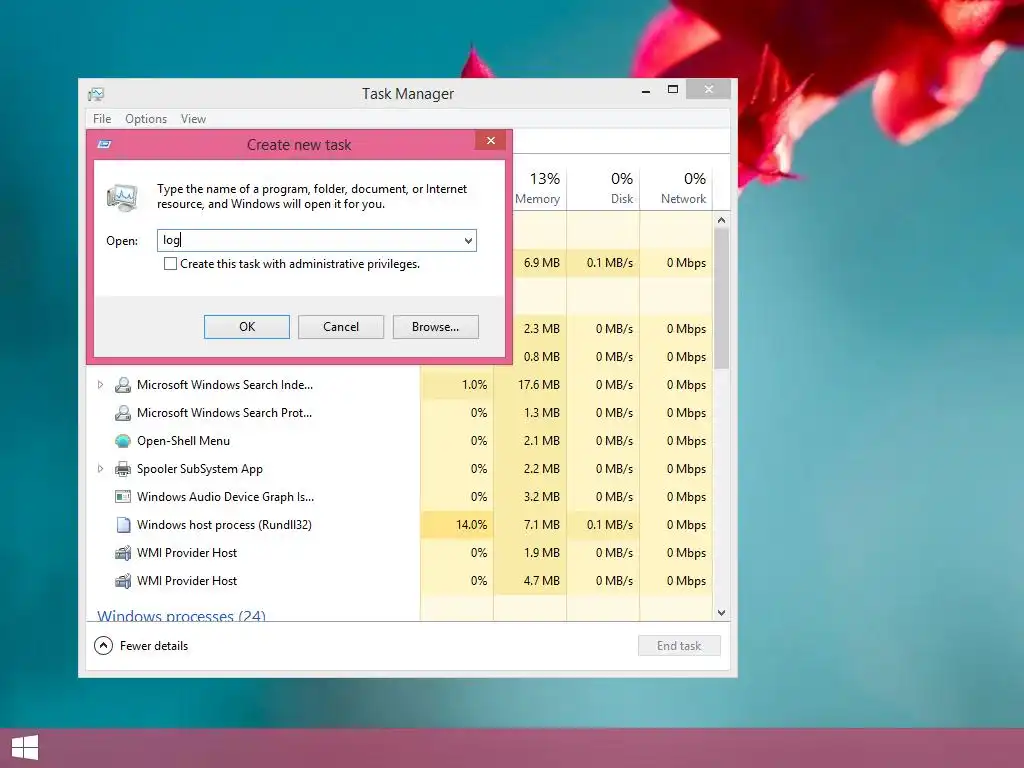
Task: Click the Run program icon beside the description
Action: [x=122, y=198]
